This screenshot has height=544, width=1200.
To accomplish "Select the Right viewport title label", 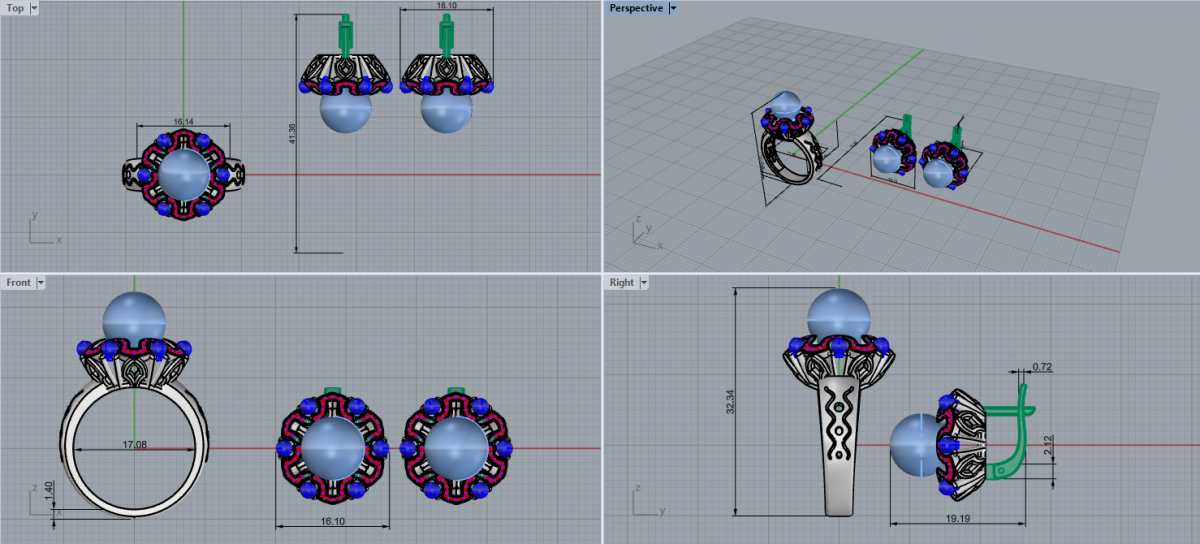I will tap(622, 283).
